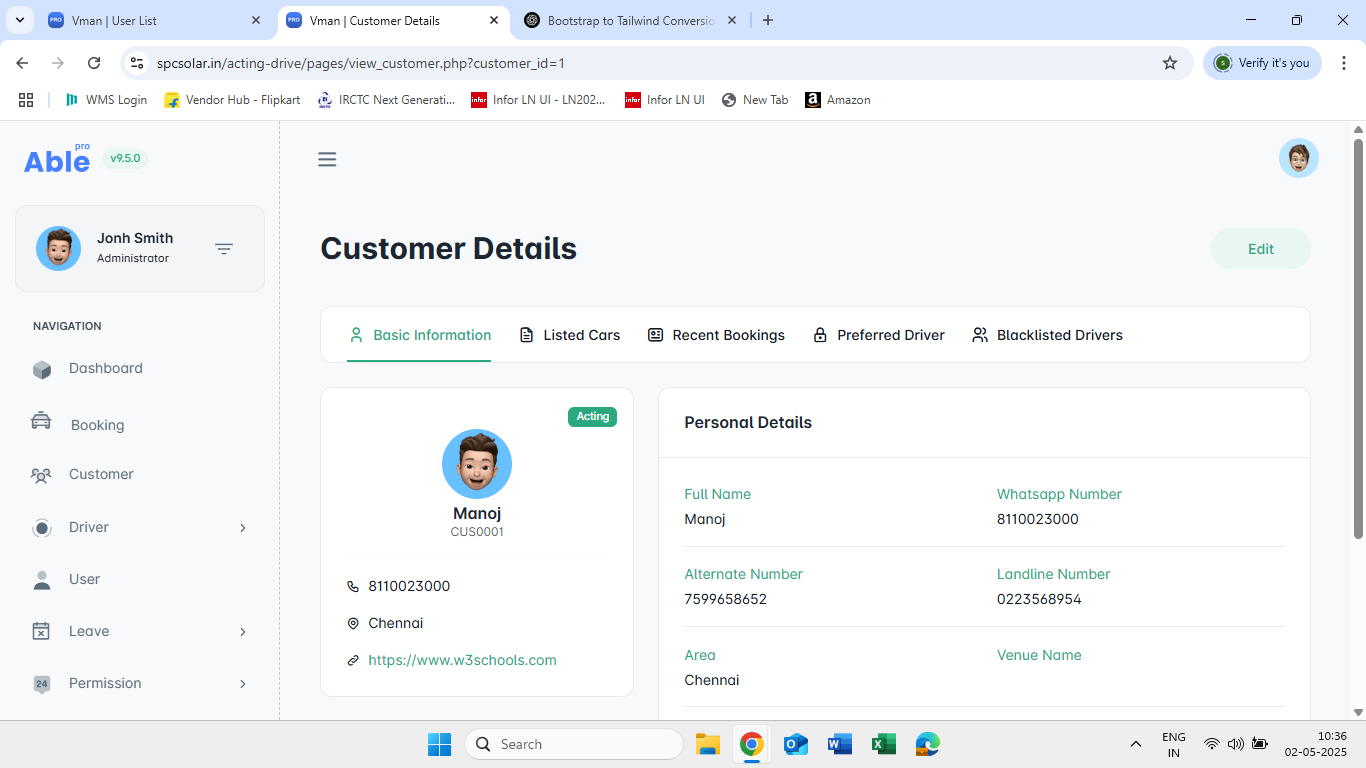Image resolution: width=1366 pixels, height=768 pixels.
Task: Open Chrome from the Windows taskbar
Action: 752,744
